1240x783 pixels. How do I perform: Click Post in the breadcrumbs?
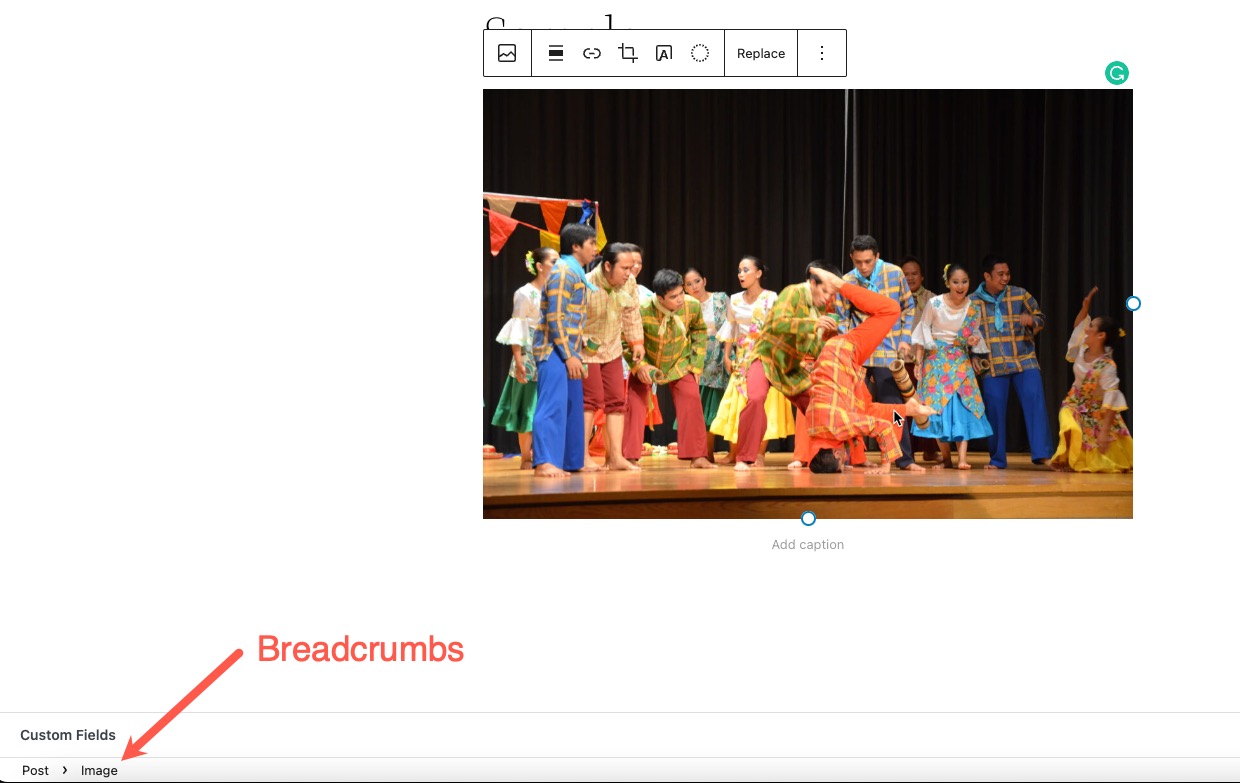pyautogui.click(x=35, y=771)
